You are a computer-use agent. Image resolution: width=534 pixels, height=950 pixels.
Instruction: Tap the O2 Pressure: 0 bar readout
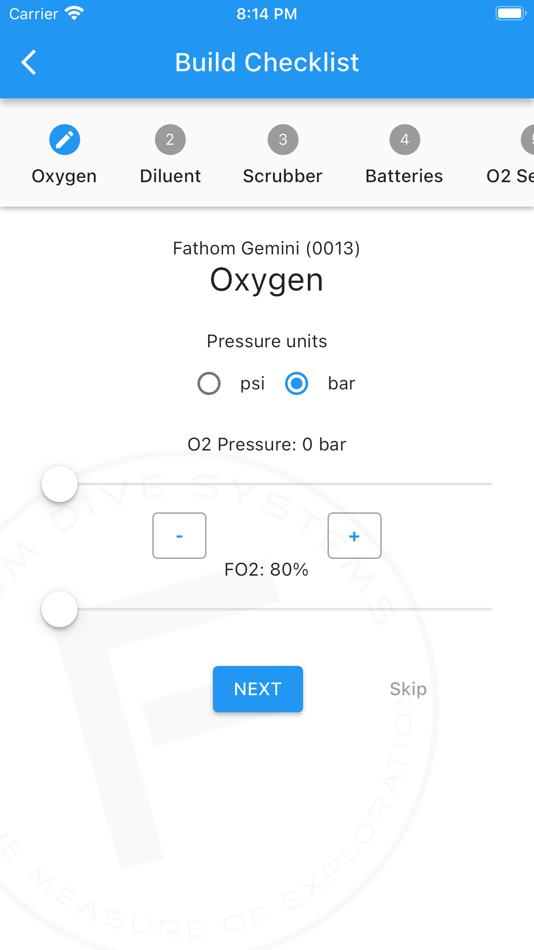[x=267, y=445]
